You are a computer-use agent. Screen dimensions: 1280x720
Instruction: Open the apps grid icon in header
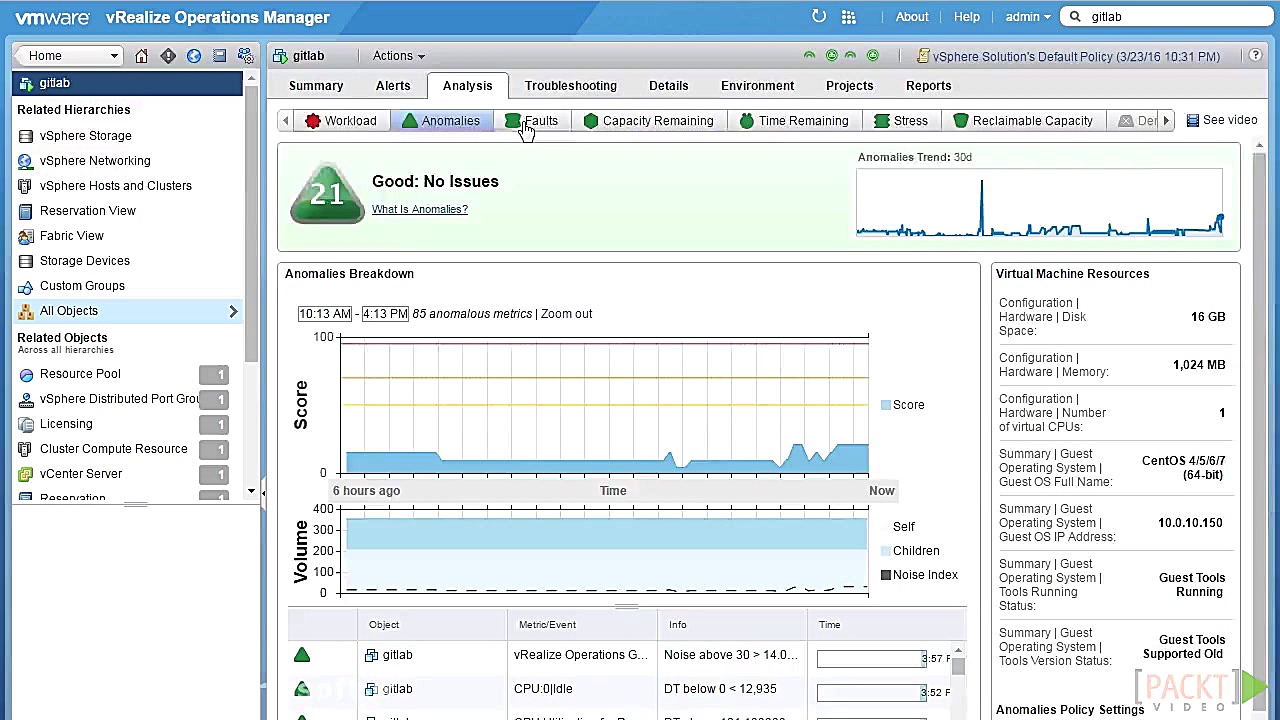click(849, 17)
